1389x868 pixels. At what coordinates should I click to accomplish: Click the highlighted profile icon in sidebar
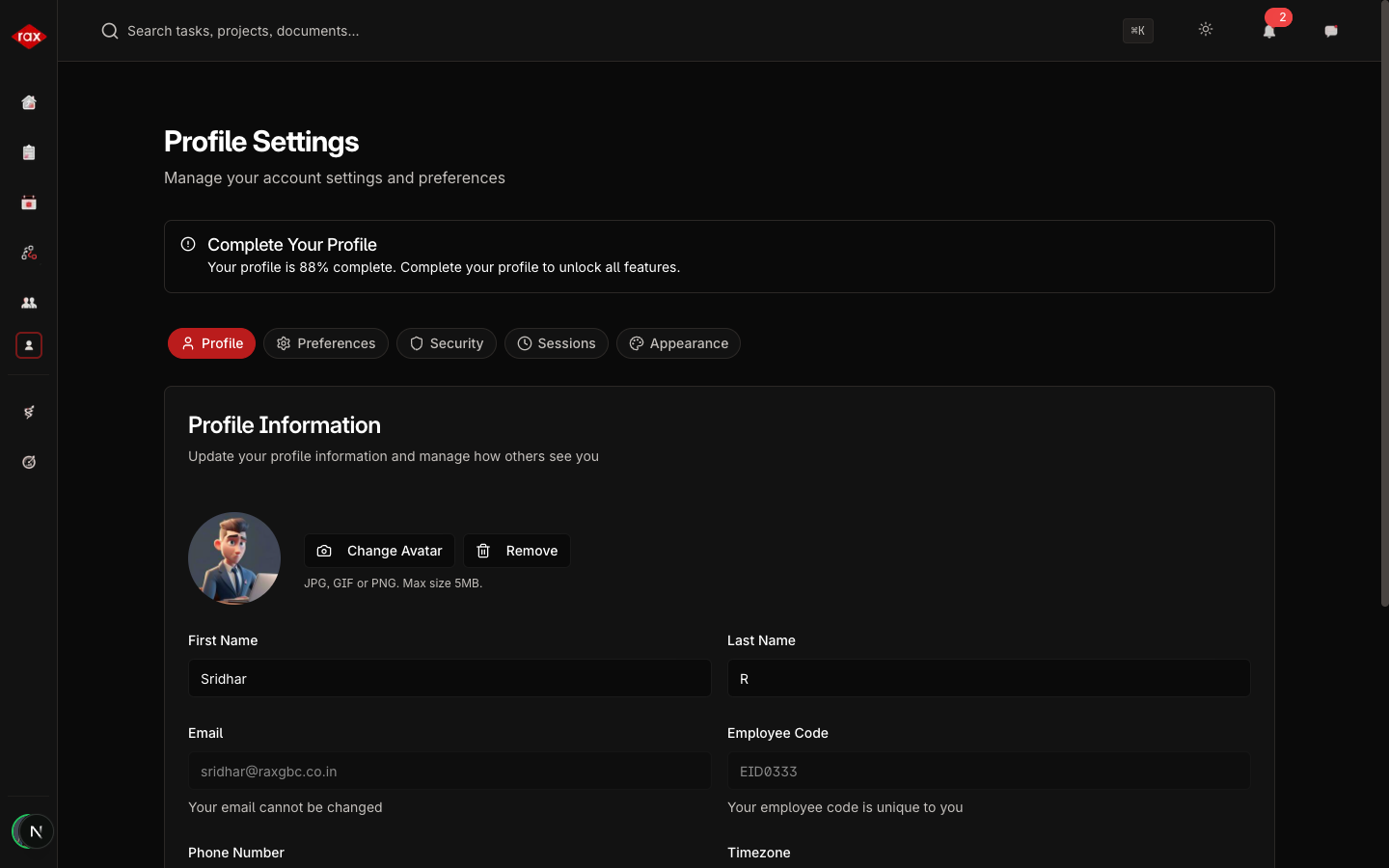tap(29, 345)
